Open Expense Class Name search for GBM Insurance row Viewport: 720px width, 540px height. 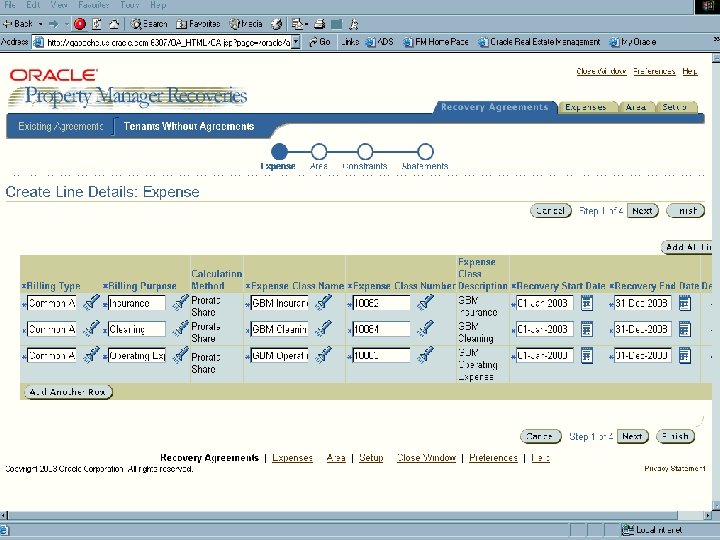[x=324, y=303]
